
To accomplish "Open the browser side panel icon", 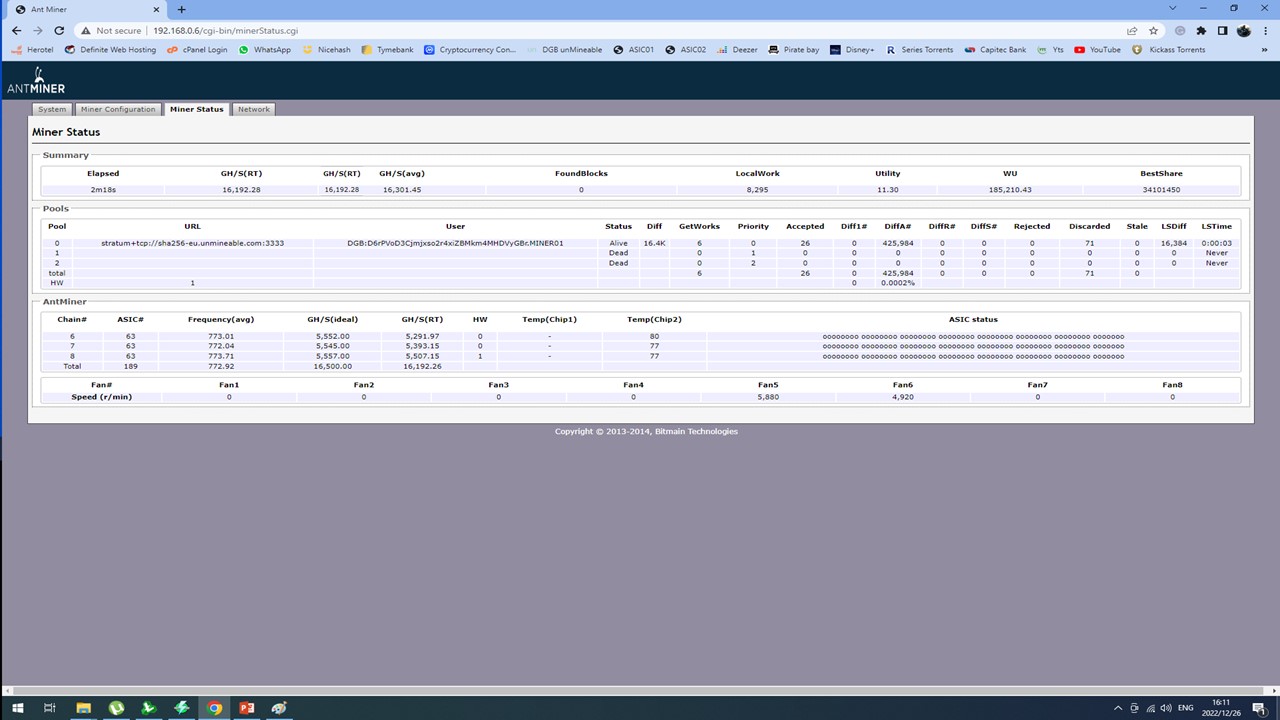I will pyautogui.click(x=1222, y=31).
